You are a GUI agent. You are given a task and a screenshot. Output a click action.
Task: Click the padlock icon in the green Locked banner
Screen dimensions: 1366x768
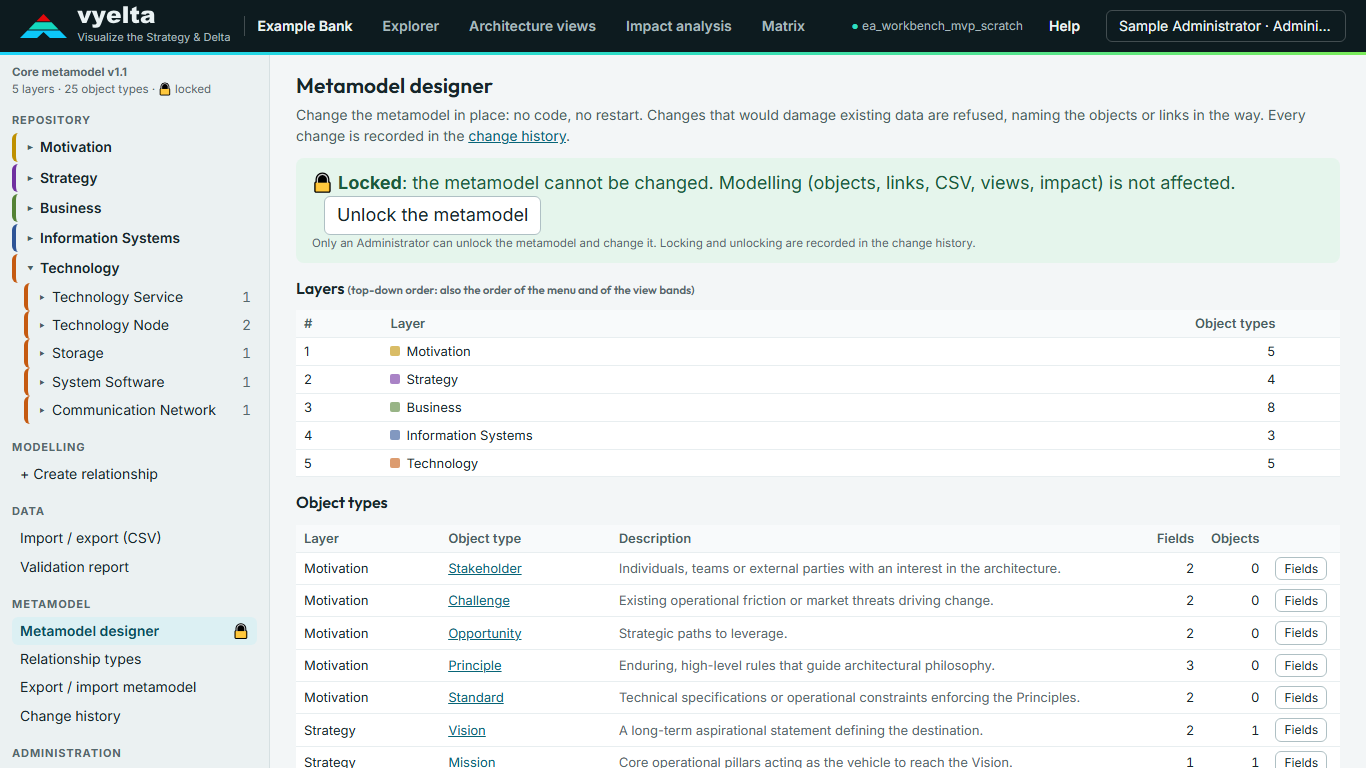click(322, 183)
